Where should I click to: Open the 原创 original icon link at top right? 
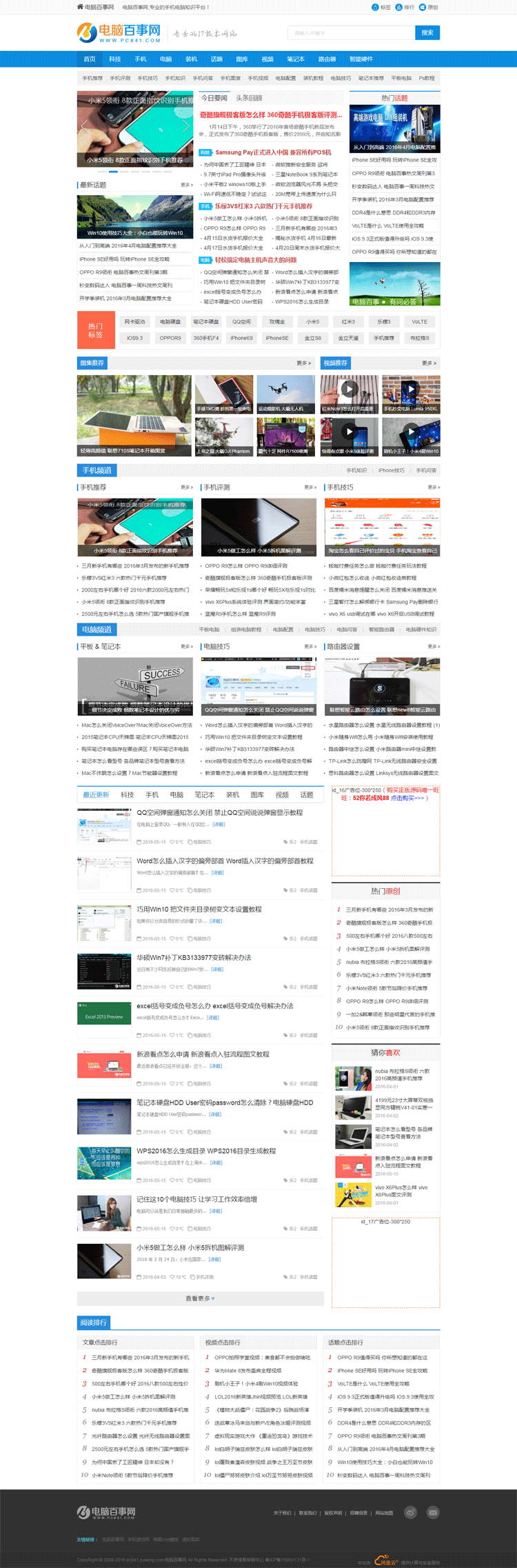(x=428, y=7)
